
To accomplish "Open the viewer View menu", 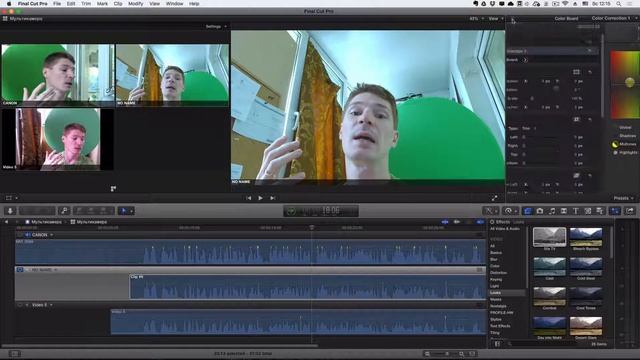I will pyautogui.click(x=496, y=18).
